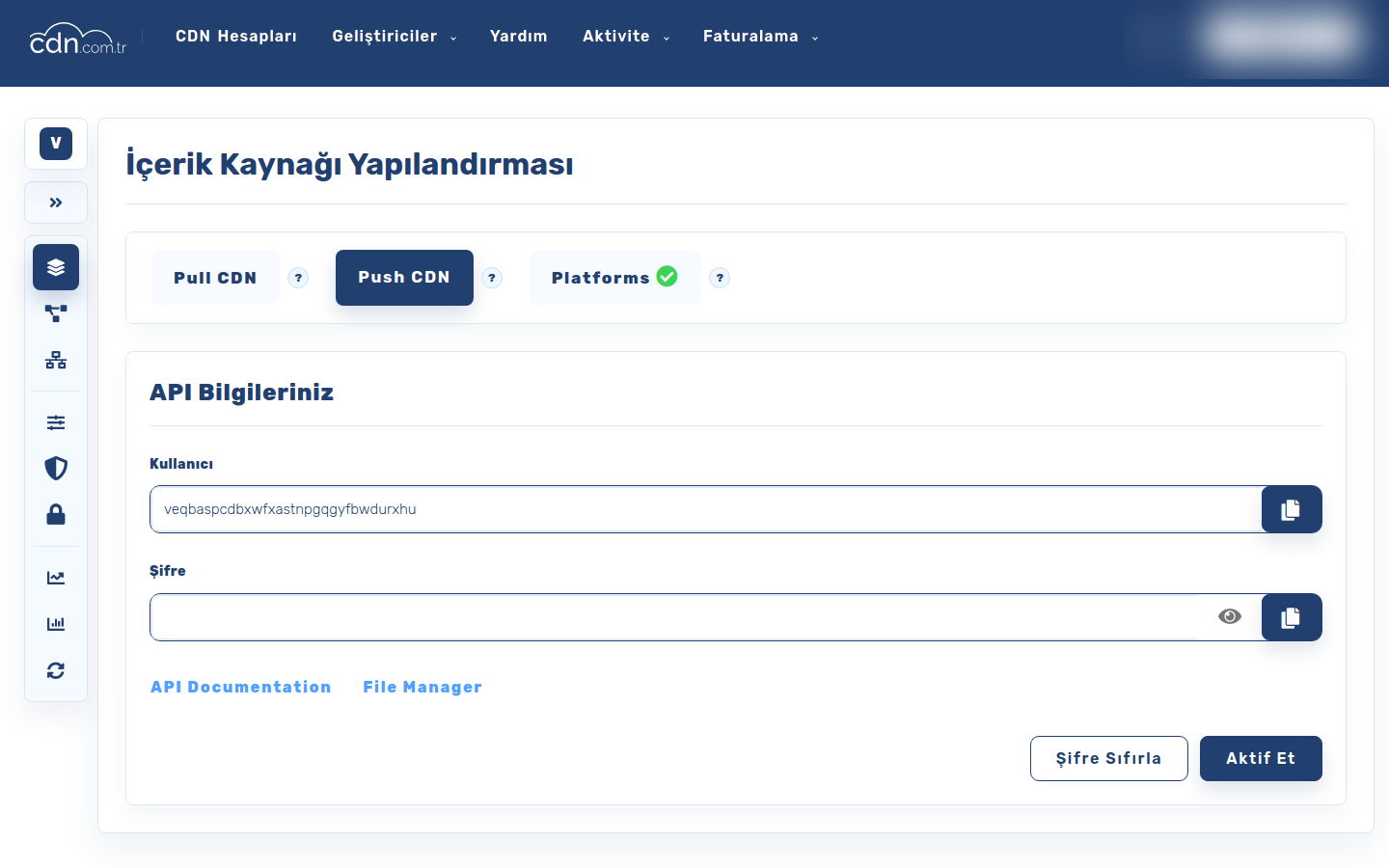Open the sliders settings sidebar icon
Viewport: 1389px width, 868px height.
tap(56, 422)
